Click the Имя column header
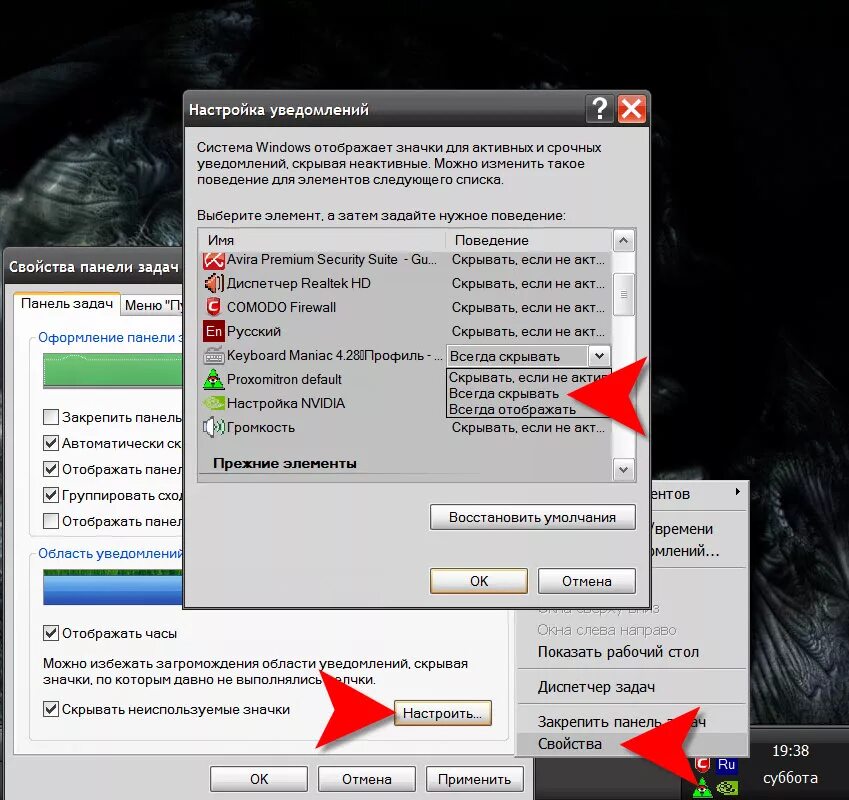 coord(323,240)
